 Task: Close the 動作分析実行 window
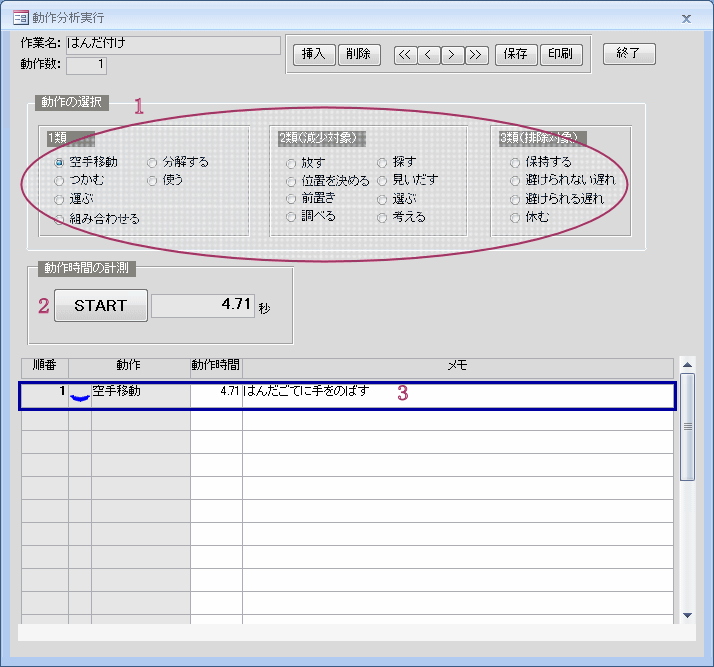686,19
